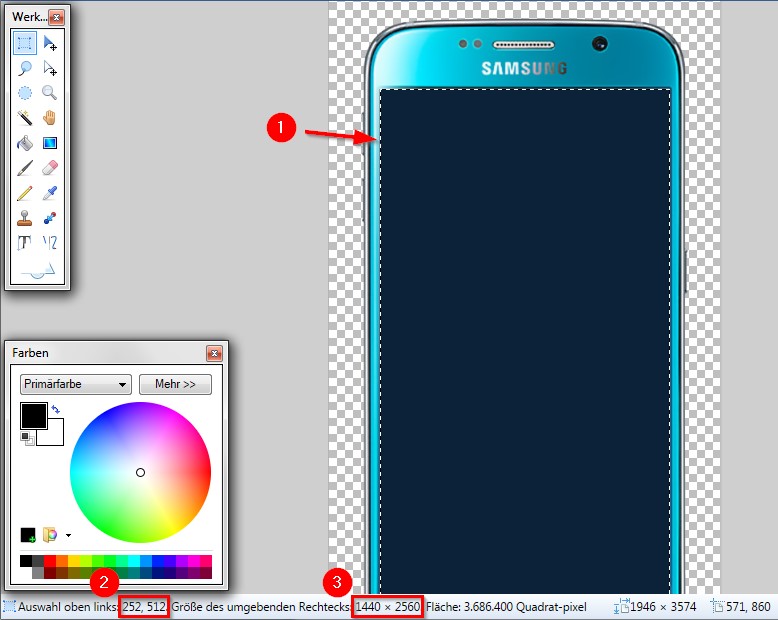Pick the orange palette swatch
Image resolution: width=778 pixels, height=620 pixels.
tap(62, 561)
